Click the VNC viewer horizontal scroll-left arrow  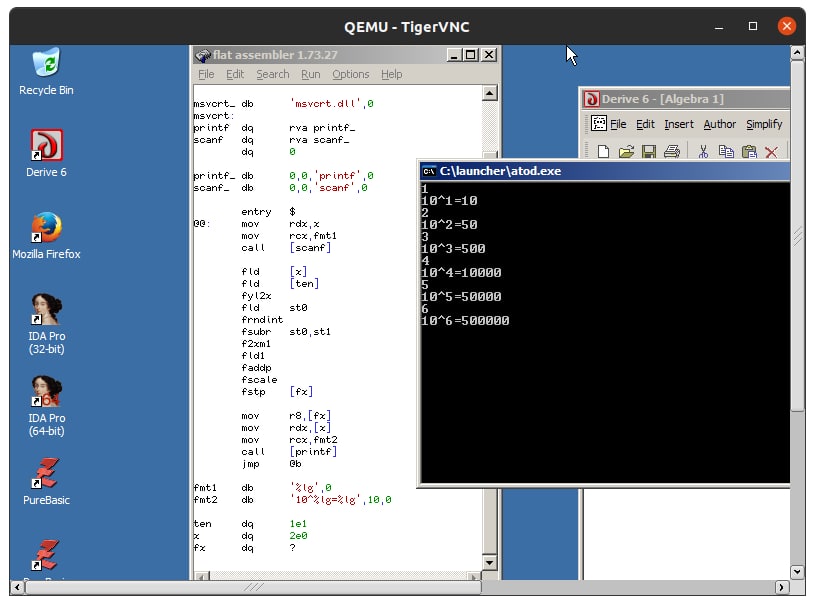(x=17, y=587)
